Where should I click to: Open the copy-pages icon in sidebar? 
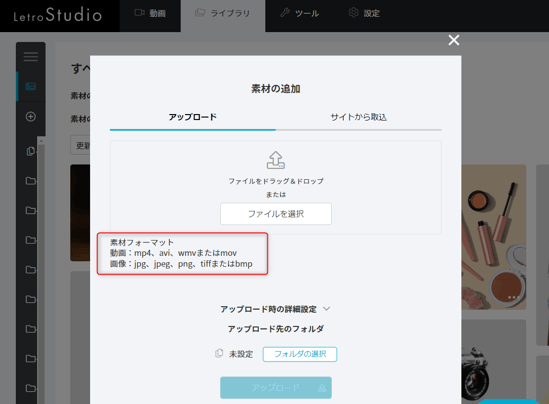[31, 151]
